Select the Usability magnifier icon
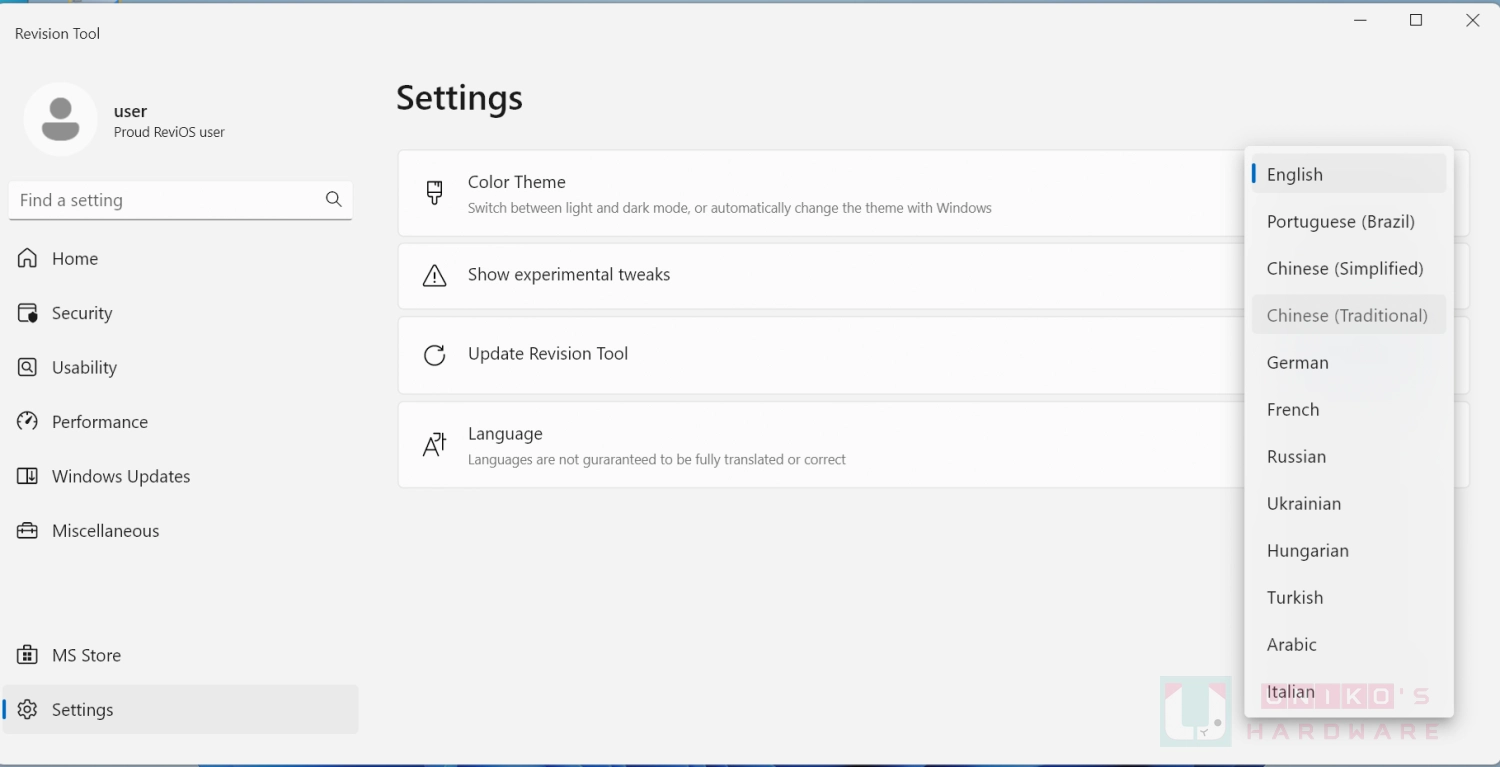 pyautogui.click(x=29, y=367)
